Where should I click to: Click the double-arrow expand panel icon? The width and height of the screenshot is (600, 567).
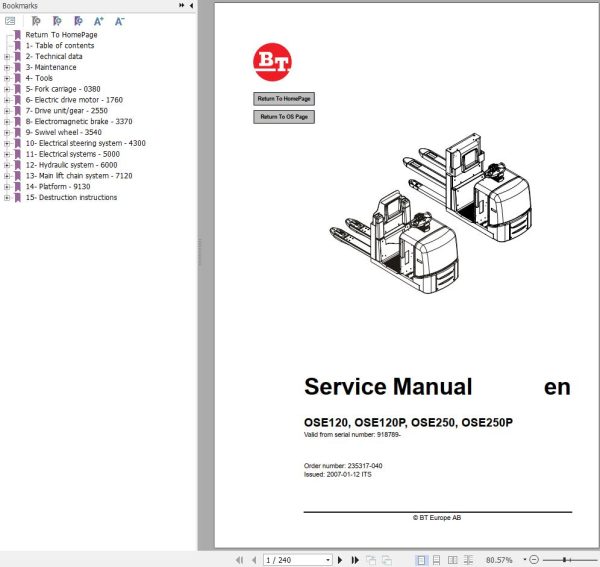pos(181,5)
